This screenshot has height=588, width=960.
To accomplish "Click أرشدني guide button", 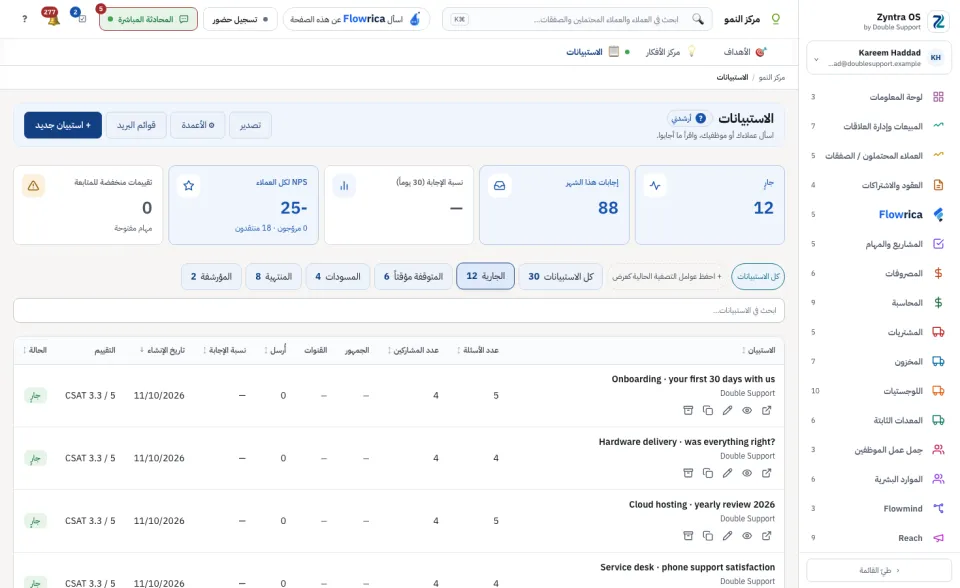I will pos(689,118).
